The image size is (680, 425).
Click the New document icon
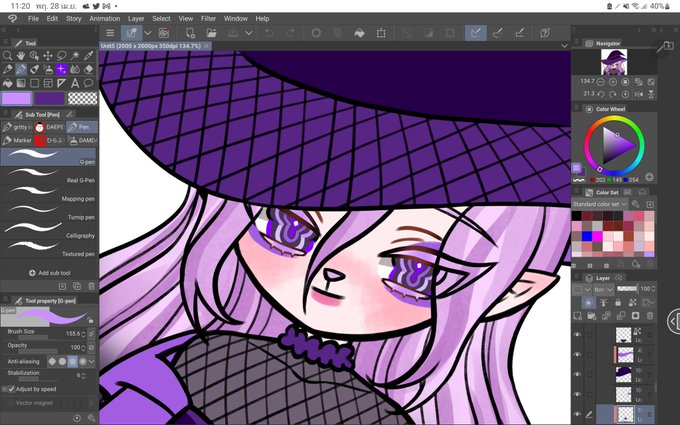tap(190, 33)
